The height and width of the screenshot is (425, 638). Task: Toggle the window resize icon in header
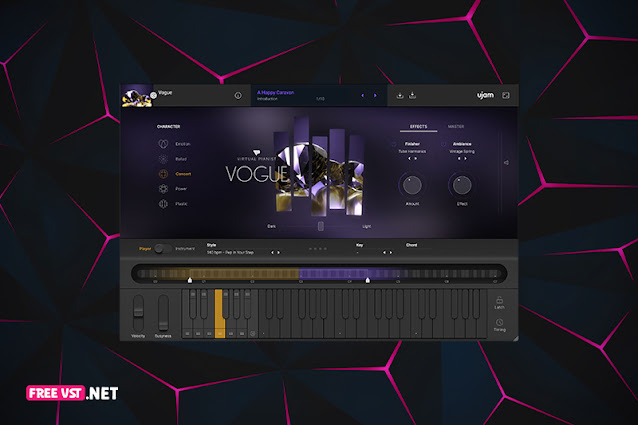506,95
